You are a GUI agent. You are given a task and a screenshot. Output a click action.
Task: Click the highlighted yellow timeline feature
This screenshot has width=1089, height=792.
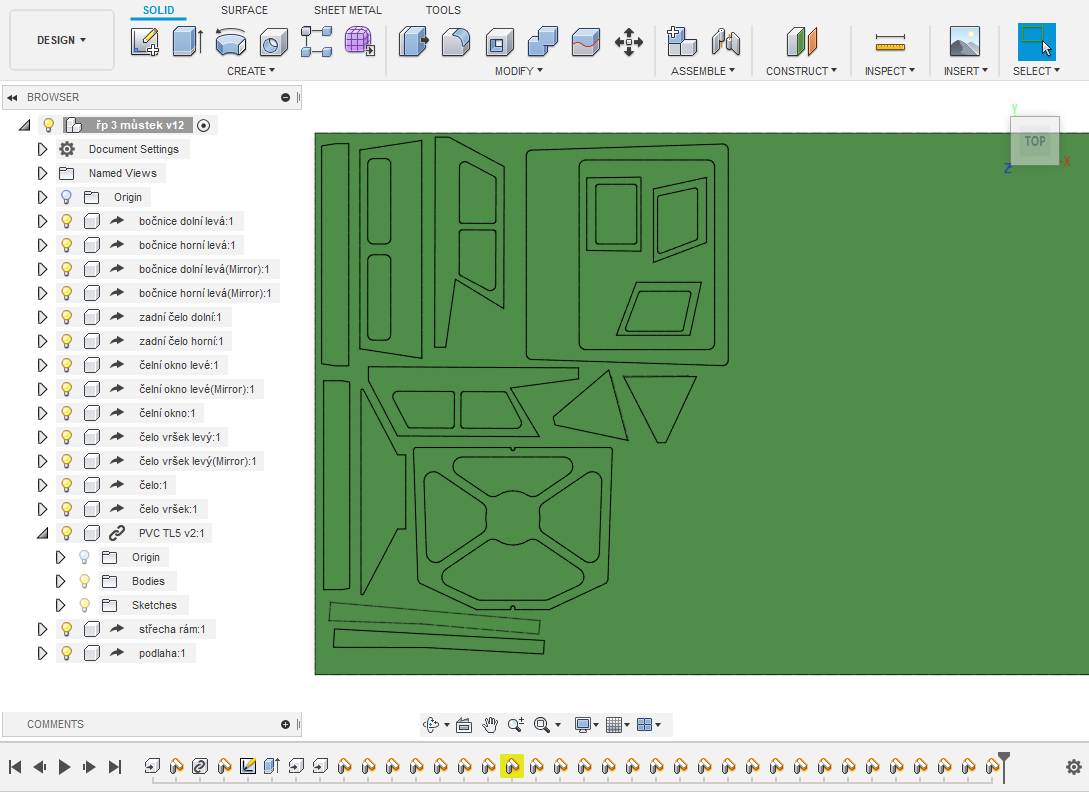(x=512, y=767)
